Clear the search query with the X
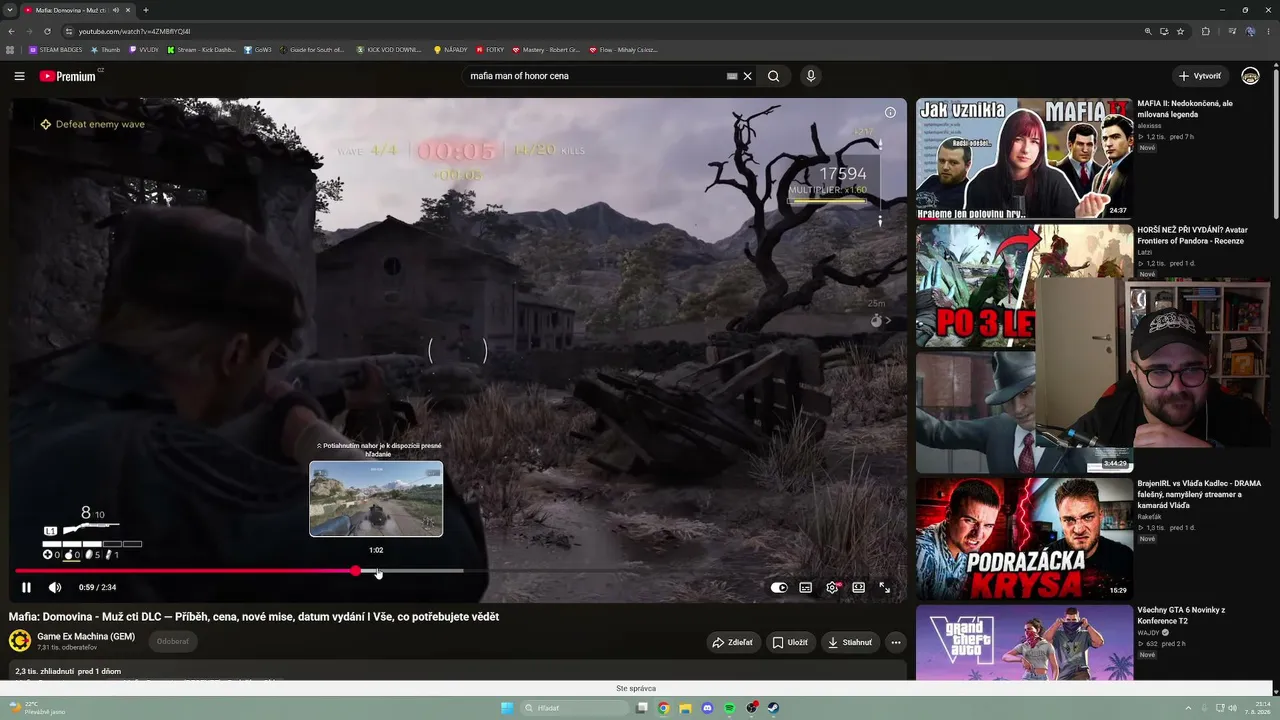1280x720 pixels. [747, 76]
